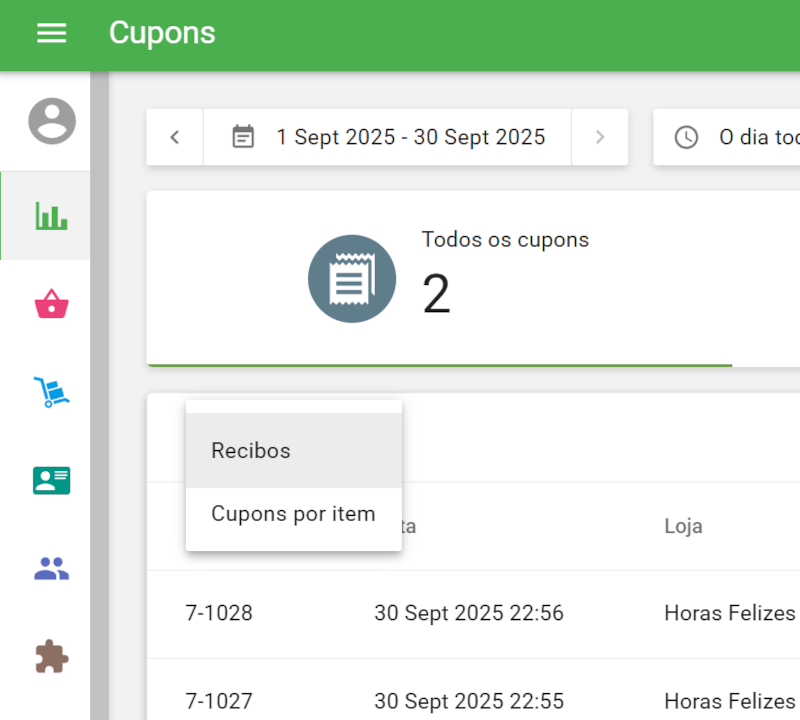Open the reports bar chart section
Image resolution: width=800 pixels, height=720 pixels.
[51, 216]
